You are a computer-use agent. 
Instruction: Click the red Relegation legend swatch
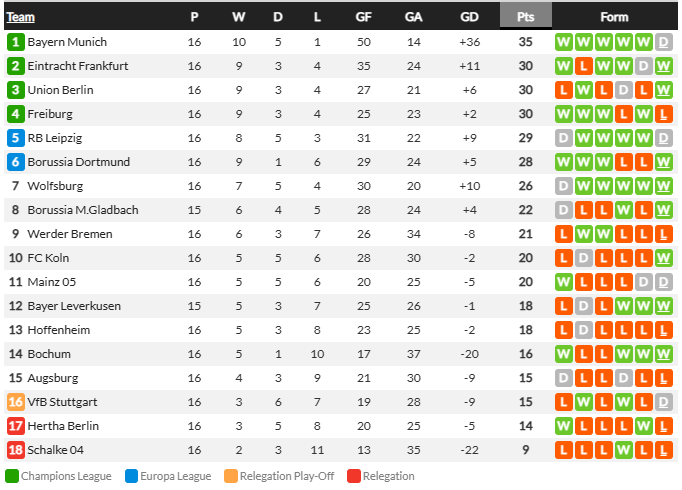coord(354,476)
